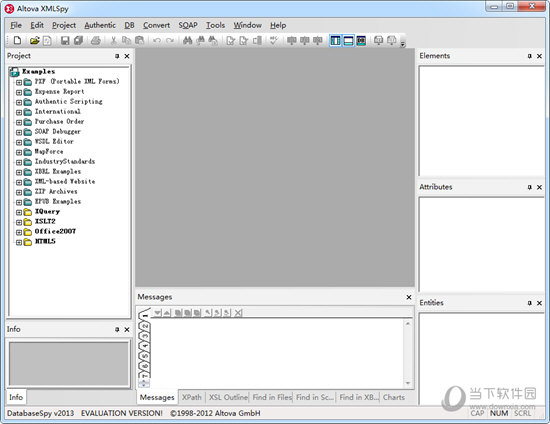Image resolution: width=550 pixels, height=424 pixels.
Task: Select the Office2007 folder
Action: [x=55, y=231]
